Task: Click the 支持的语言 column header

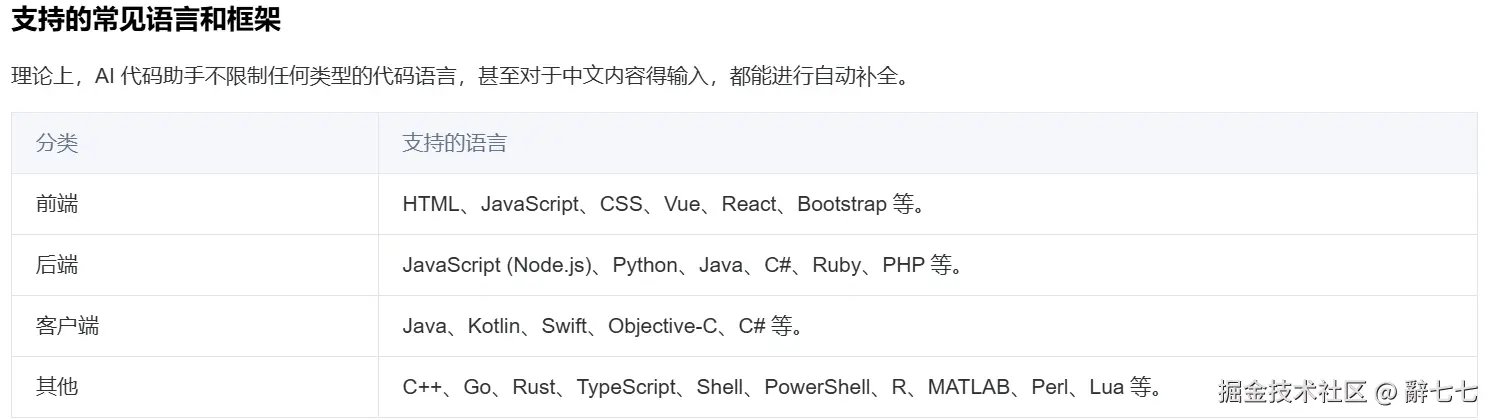Action: point(454,143)
